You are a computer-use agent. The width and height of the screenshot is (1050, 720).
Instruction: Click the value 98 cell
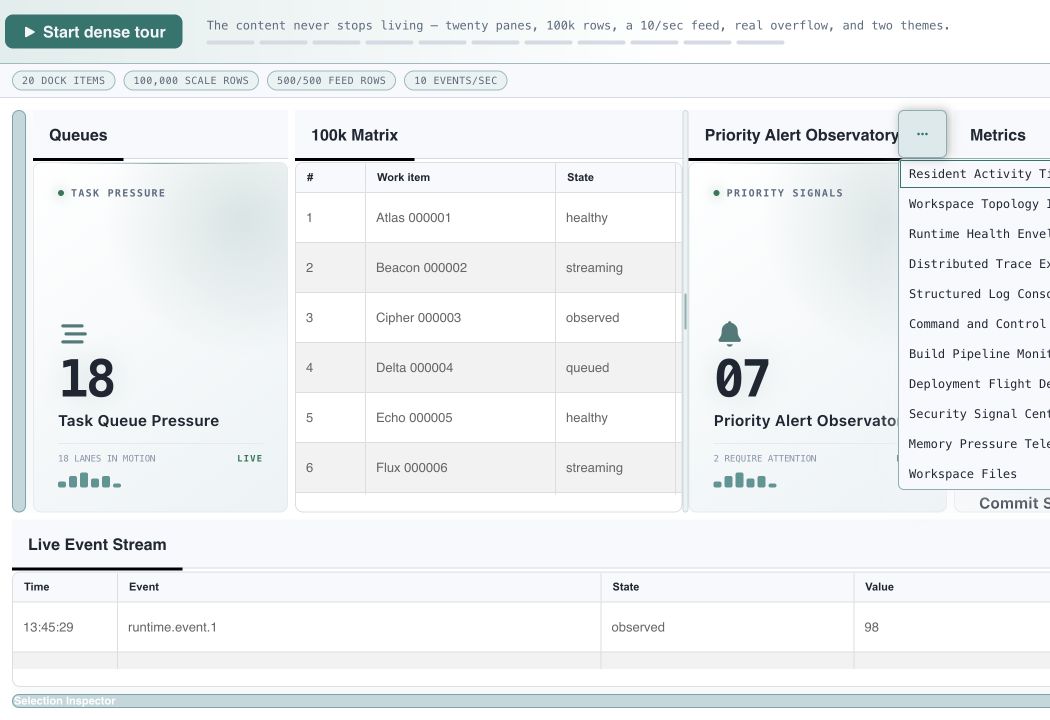pyautogui.click(x=952, y=627)
